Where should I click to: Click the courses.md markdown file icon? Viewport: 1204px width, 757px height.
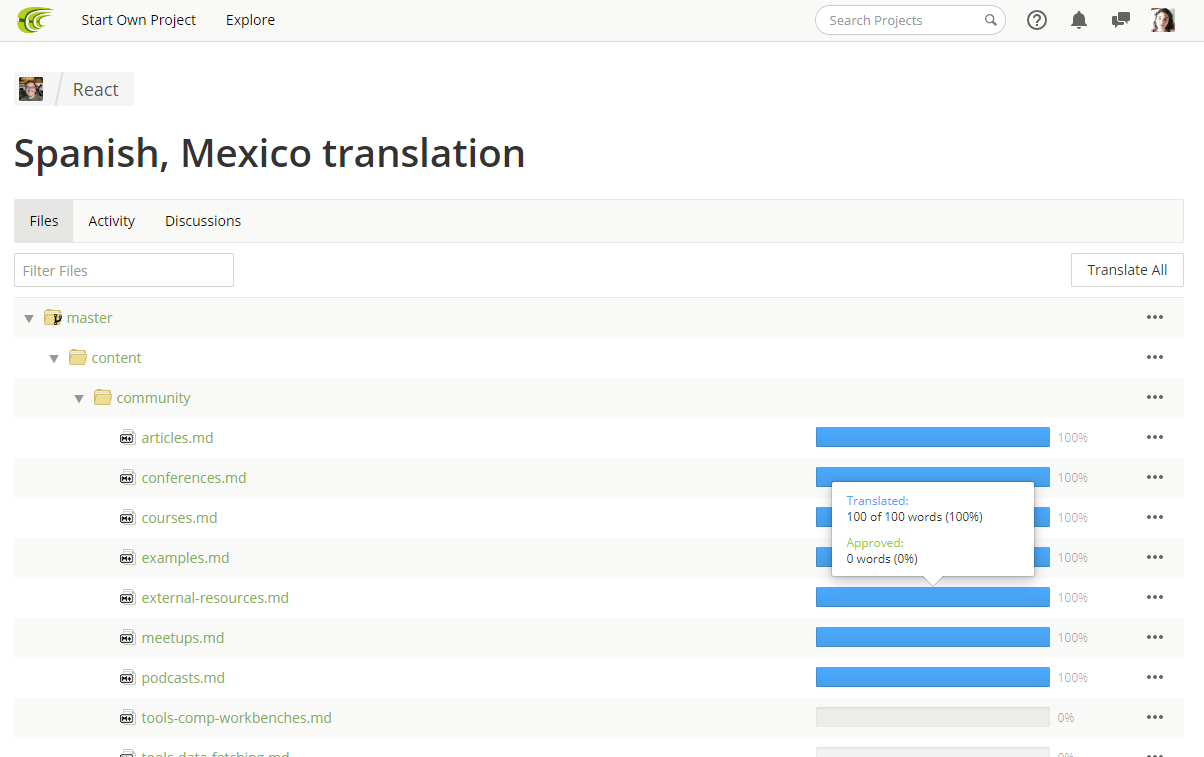click(x=128, y=518)
